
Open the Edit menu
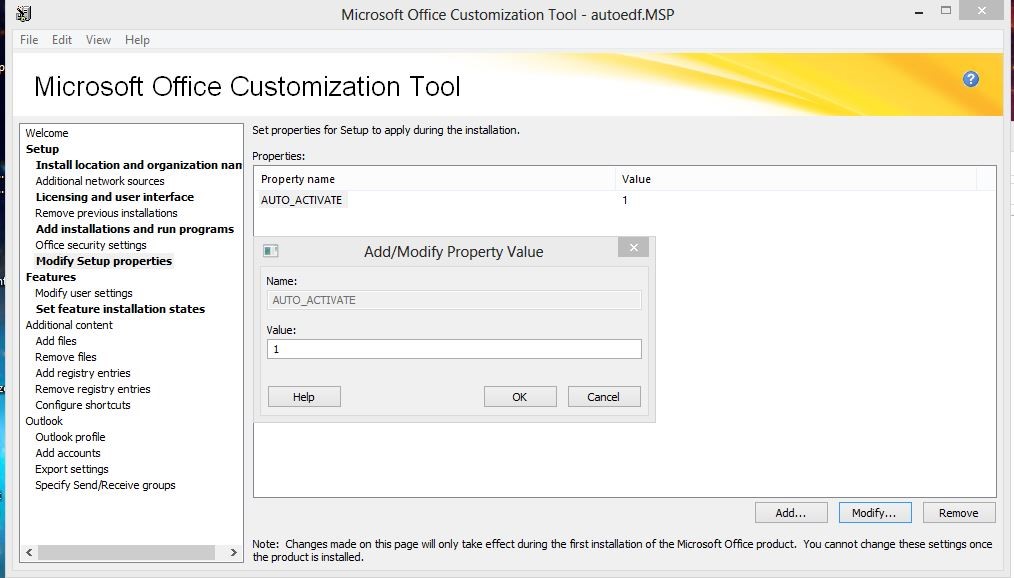[x=62, y=40]
